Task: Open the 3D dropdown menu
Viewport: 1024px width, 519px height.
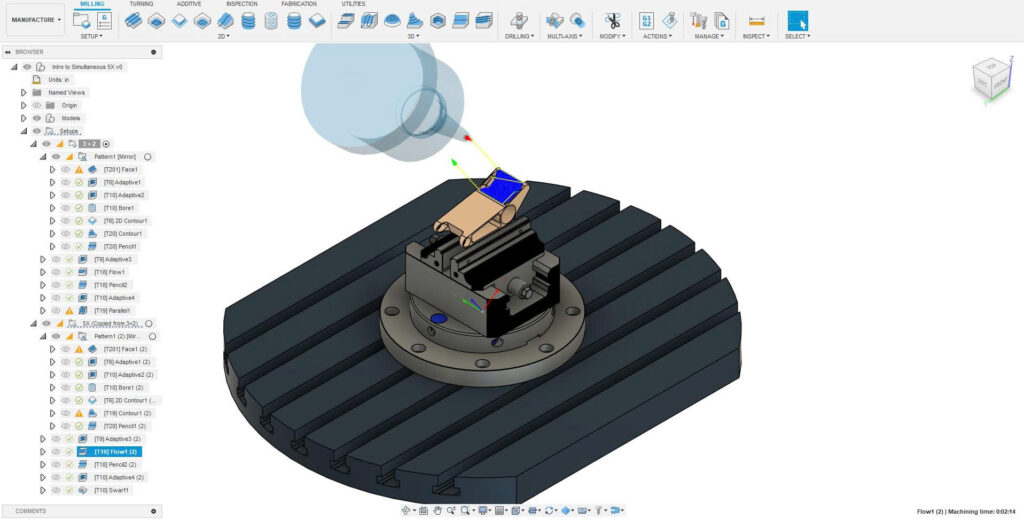Action: click(413, 37)
